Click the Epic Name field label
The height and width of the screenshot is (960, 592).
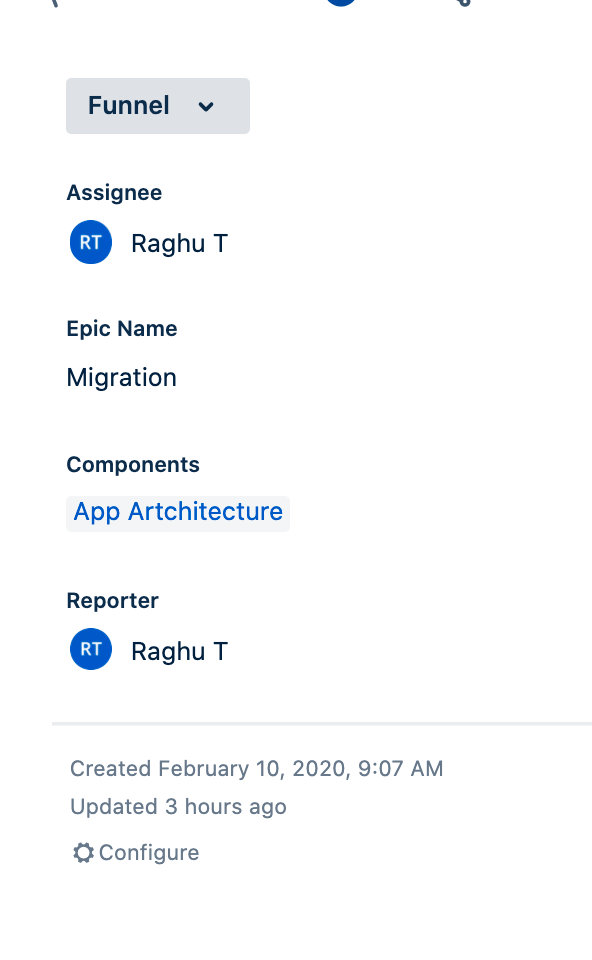122,329
